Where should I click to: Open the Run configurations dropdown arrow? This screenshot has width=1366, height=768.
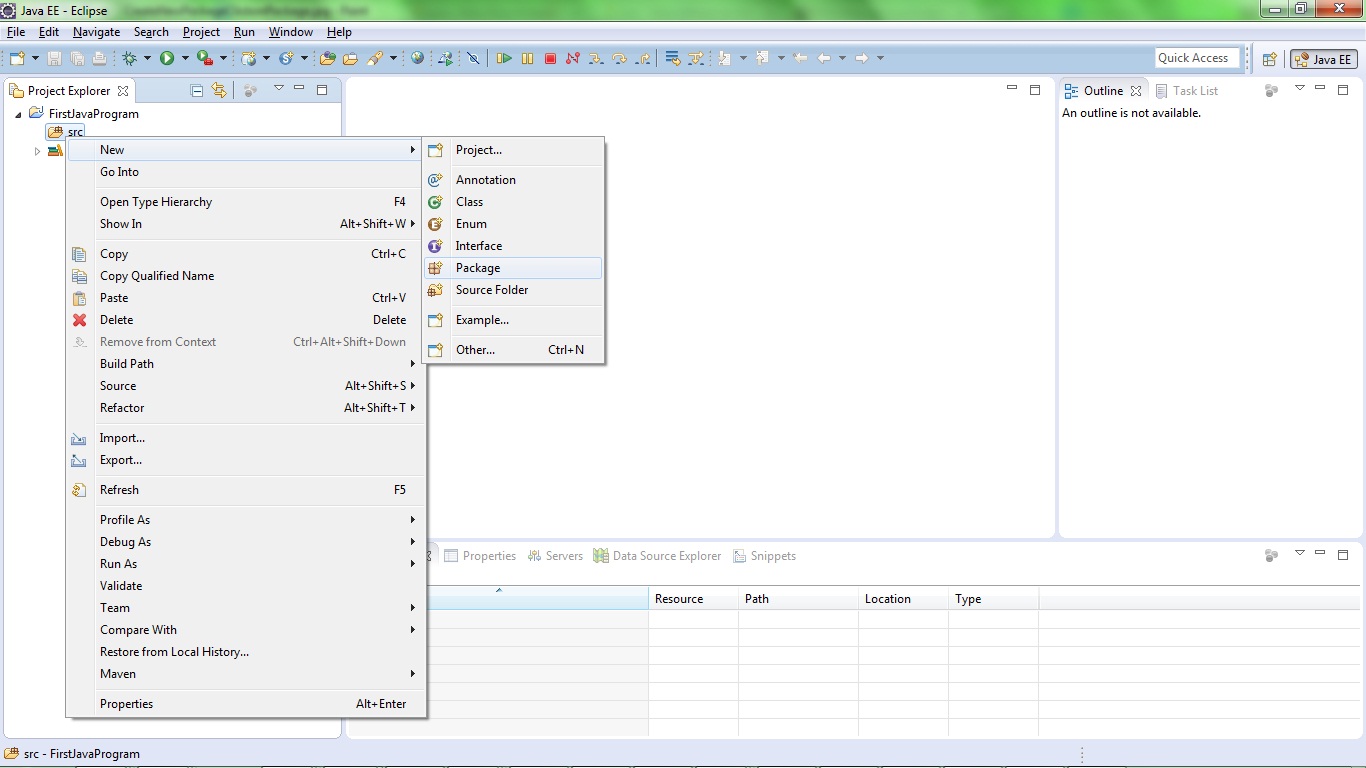(x=185, y=59)
